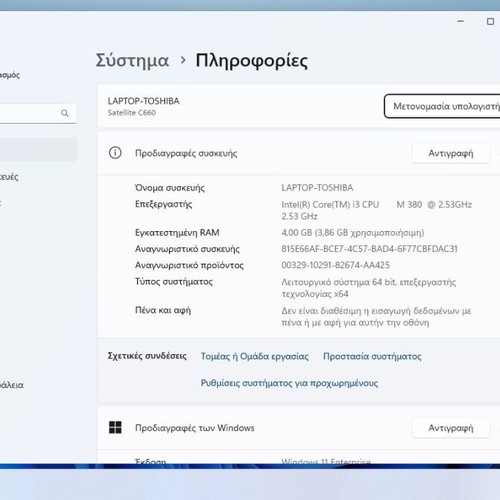Open the sidebar item ending in ευές
Screen dimensions: 500x500
coord(9,177)
